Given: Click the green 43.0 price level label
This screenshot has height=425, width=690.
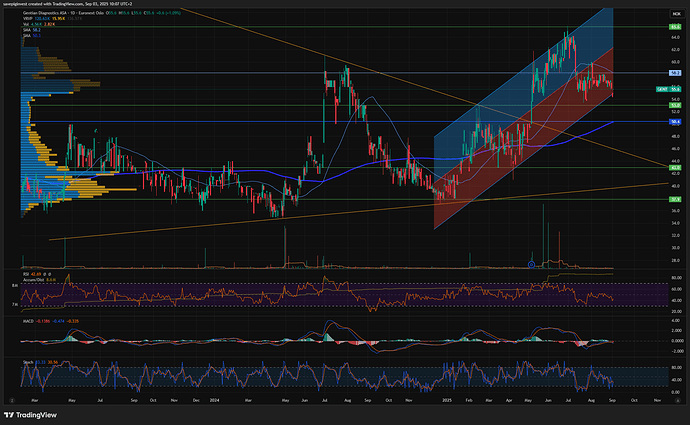Looking at the screenshot, I should [675, 168].
